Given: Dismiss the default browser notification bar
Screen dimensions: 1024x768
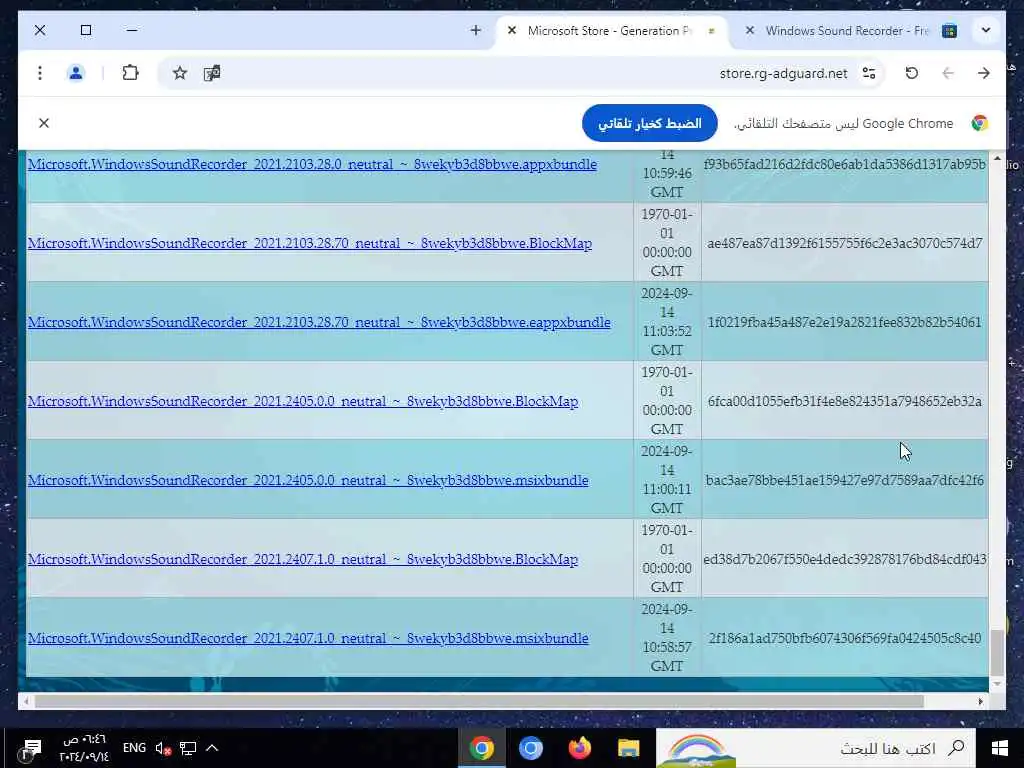Looking at the screenshot, I should tap(44, 123).
